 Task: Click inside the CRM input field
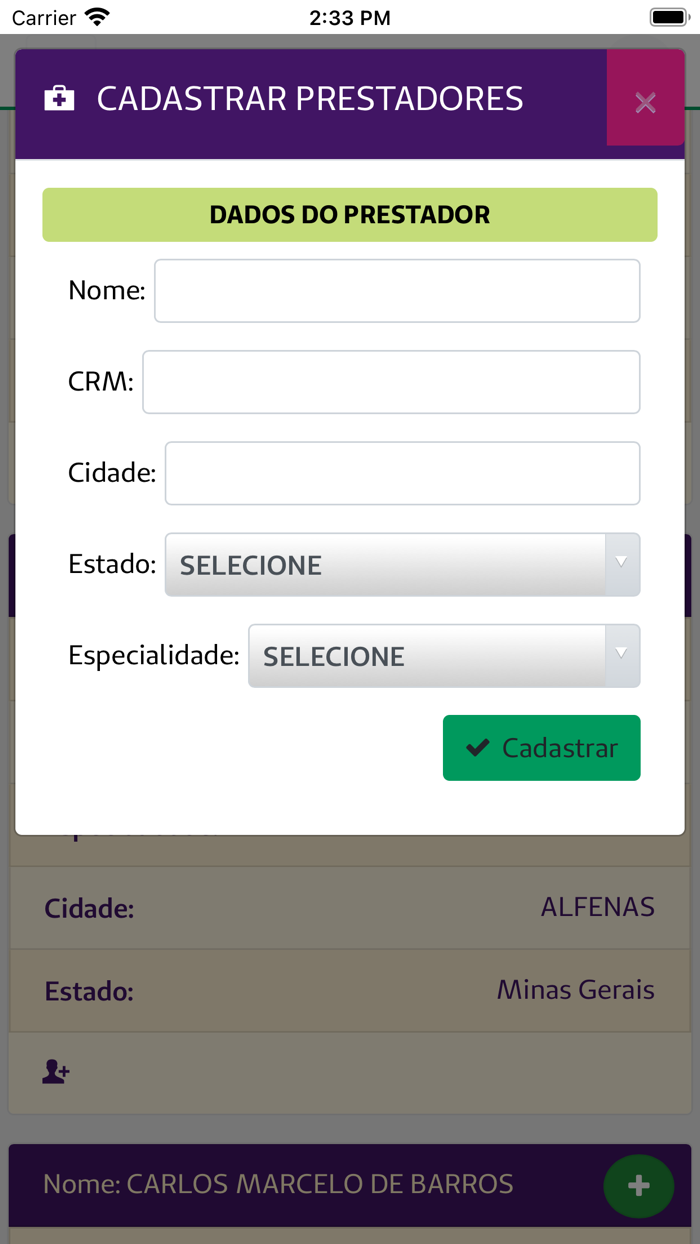click(390, 381)
